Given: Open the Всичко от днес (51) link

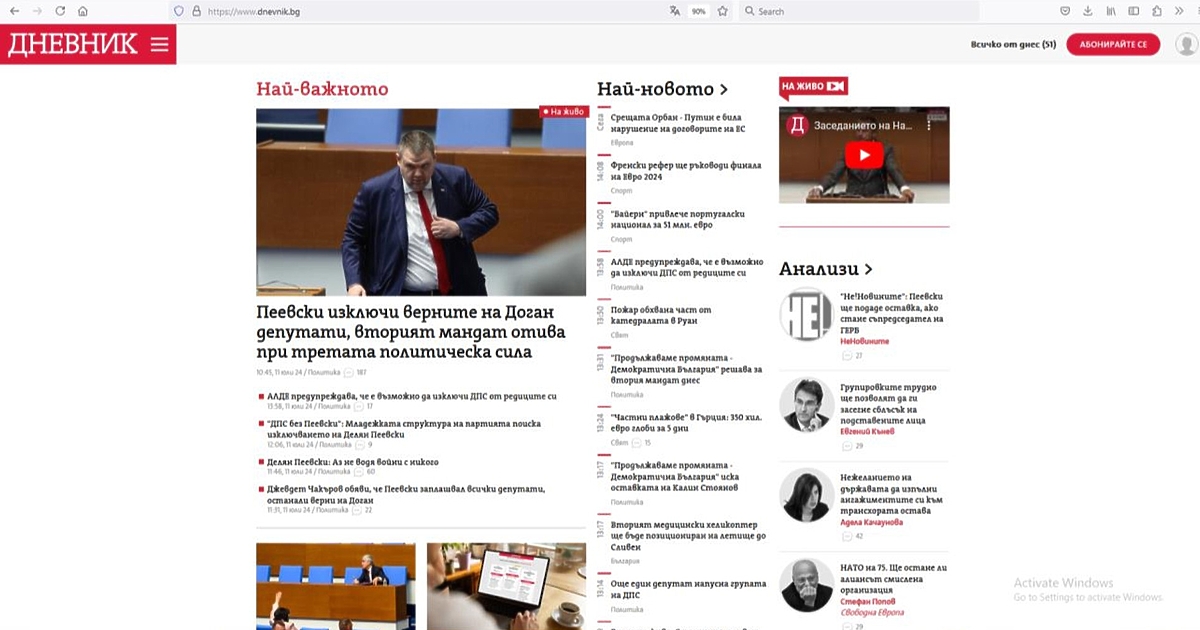Looking at the screenshot, I should pos(1012,44).
